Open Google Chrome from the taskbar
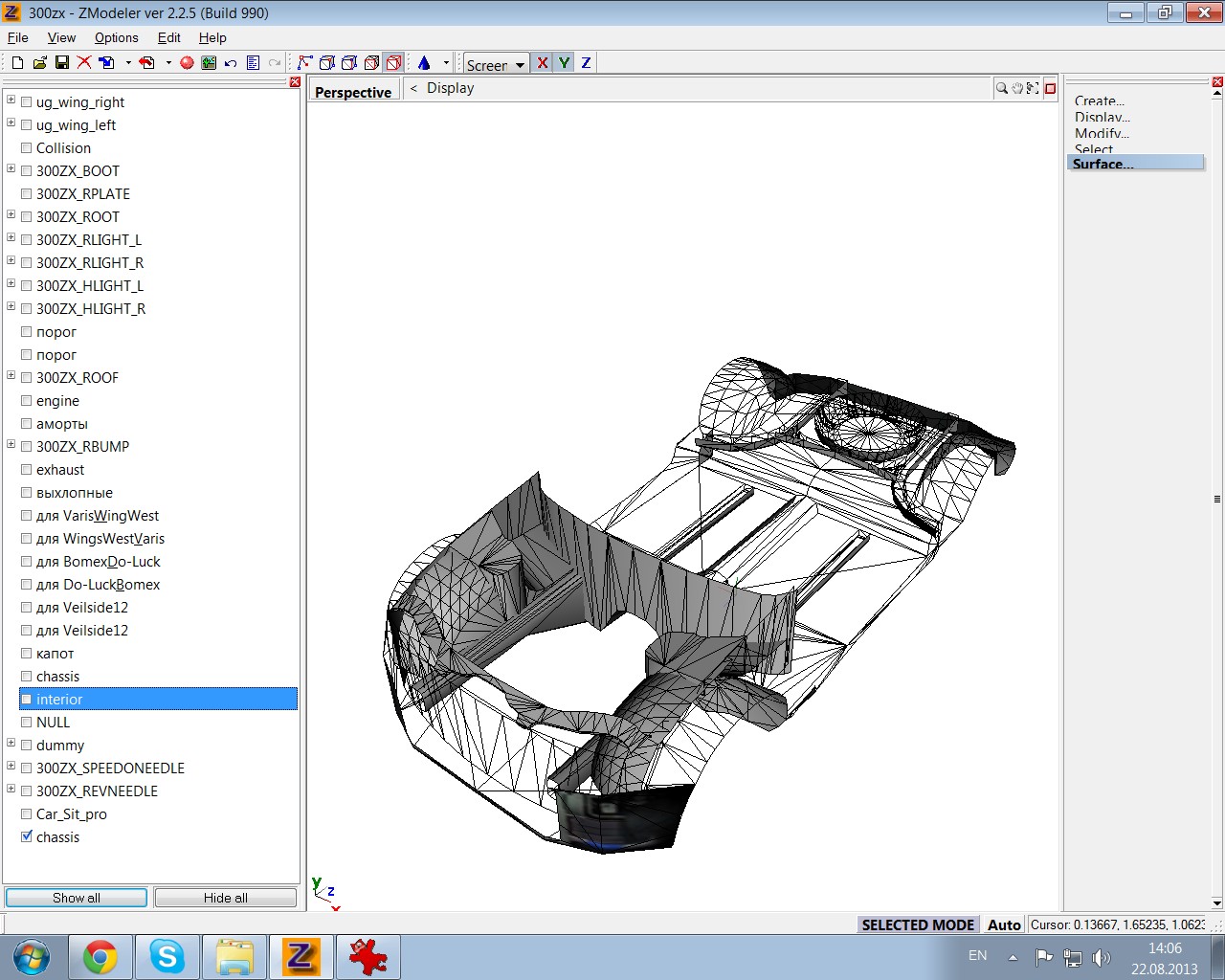Image resolution: width=1225 pixels, height=980 pixels. coord(100,957)
